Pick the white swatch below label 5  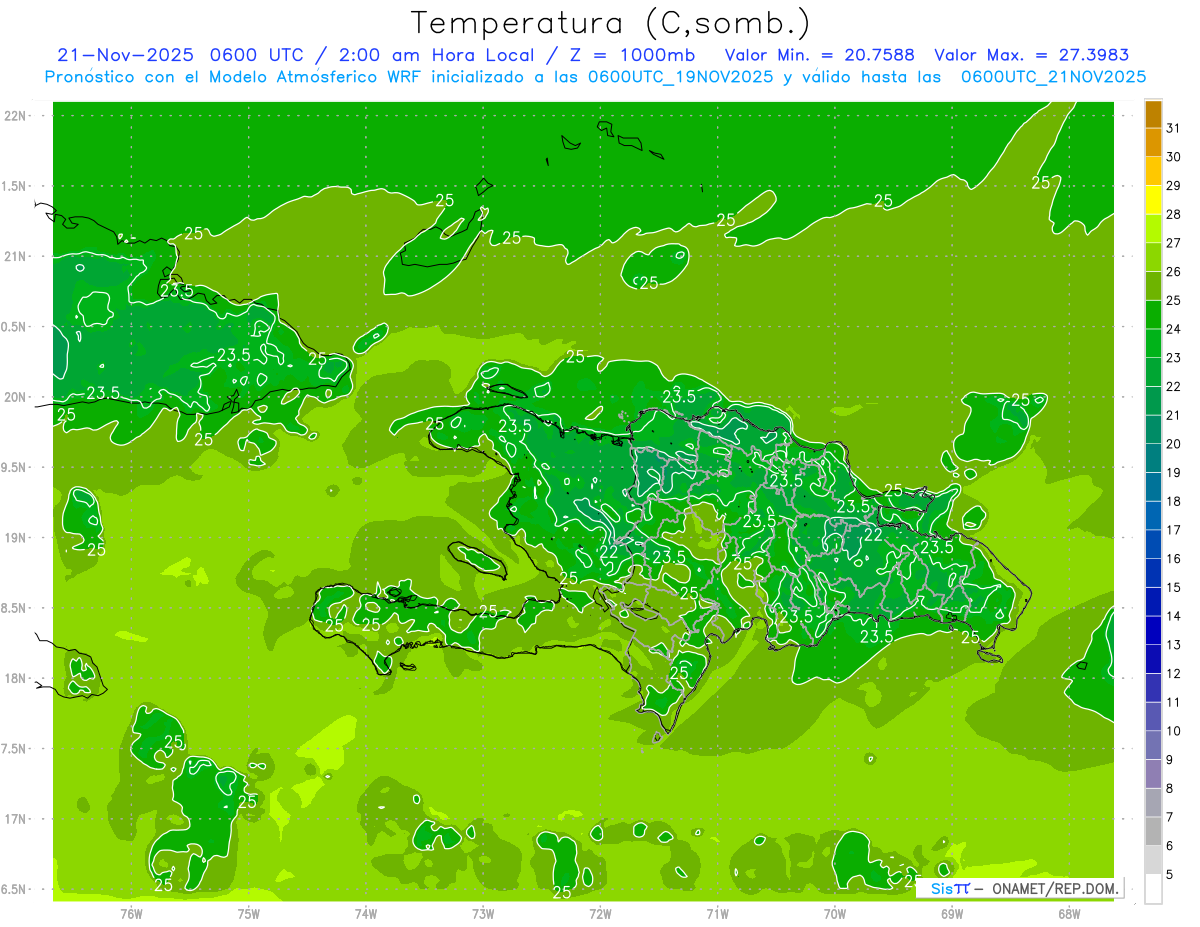click(x=1153, y=889)
